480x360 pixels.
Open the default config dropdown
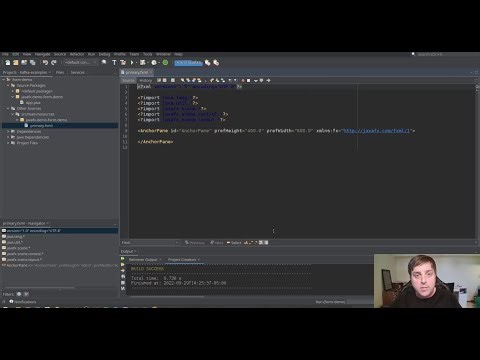[80, 62]
